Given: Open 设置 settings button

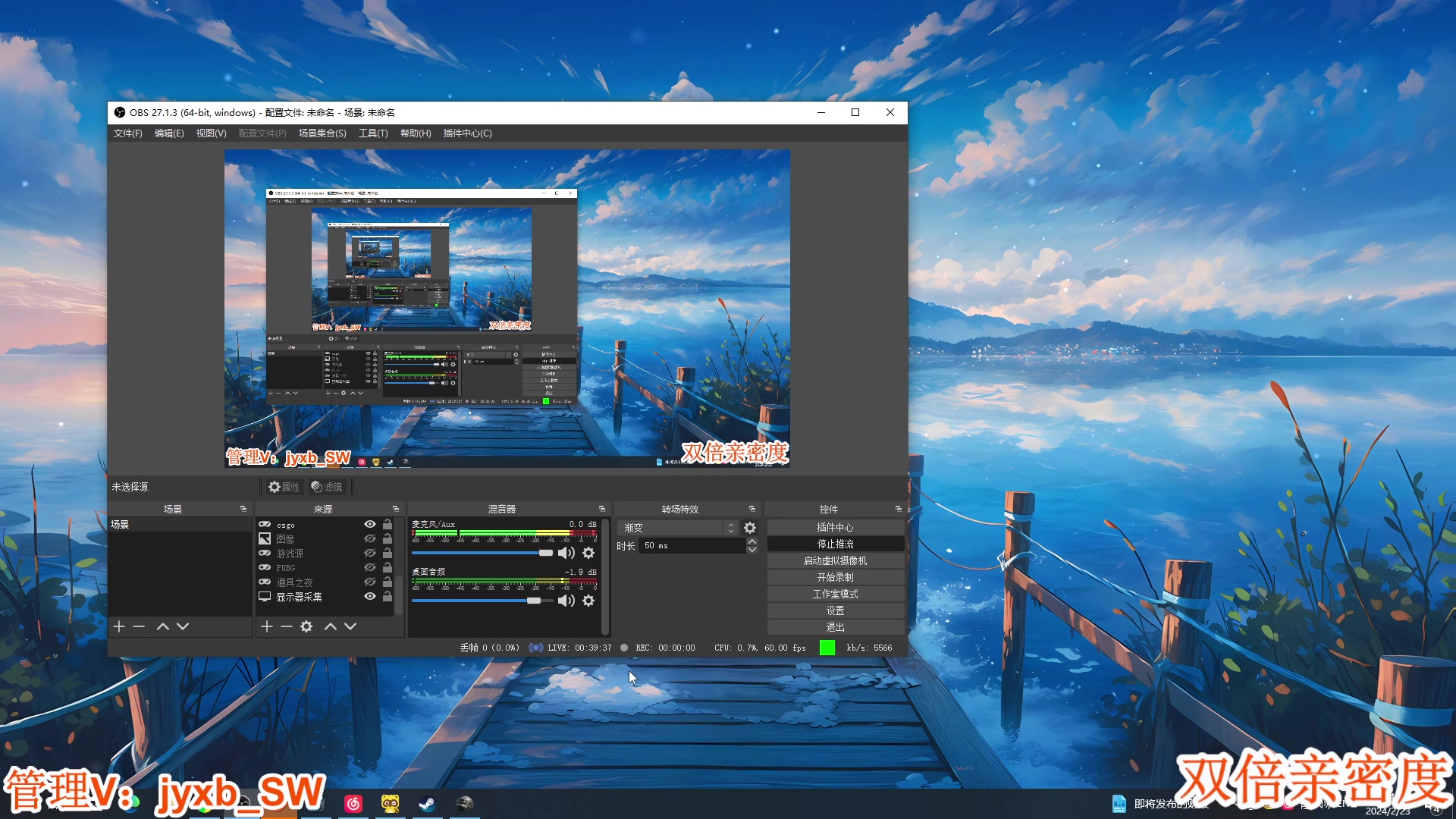Looking at the screenshot, I should 836,610.
